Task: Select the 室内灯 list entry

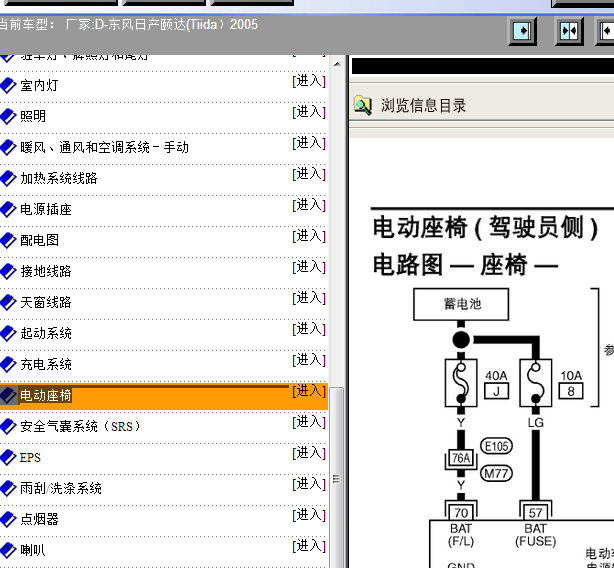Action: click(39, 85)
